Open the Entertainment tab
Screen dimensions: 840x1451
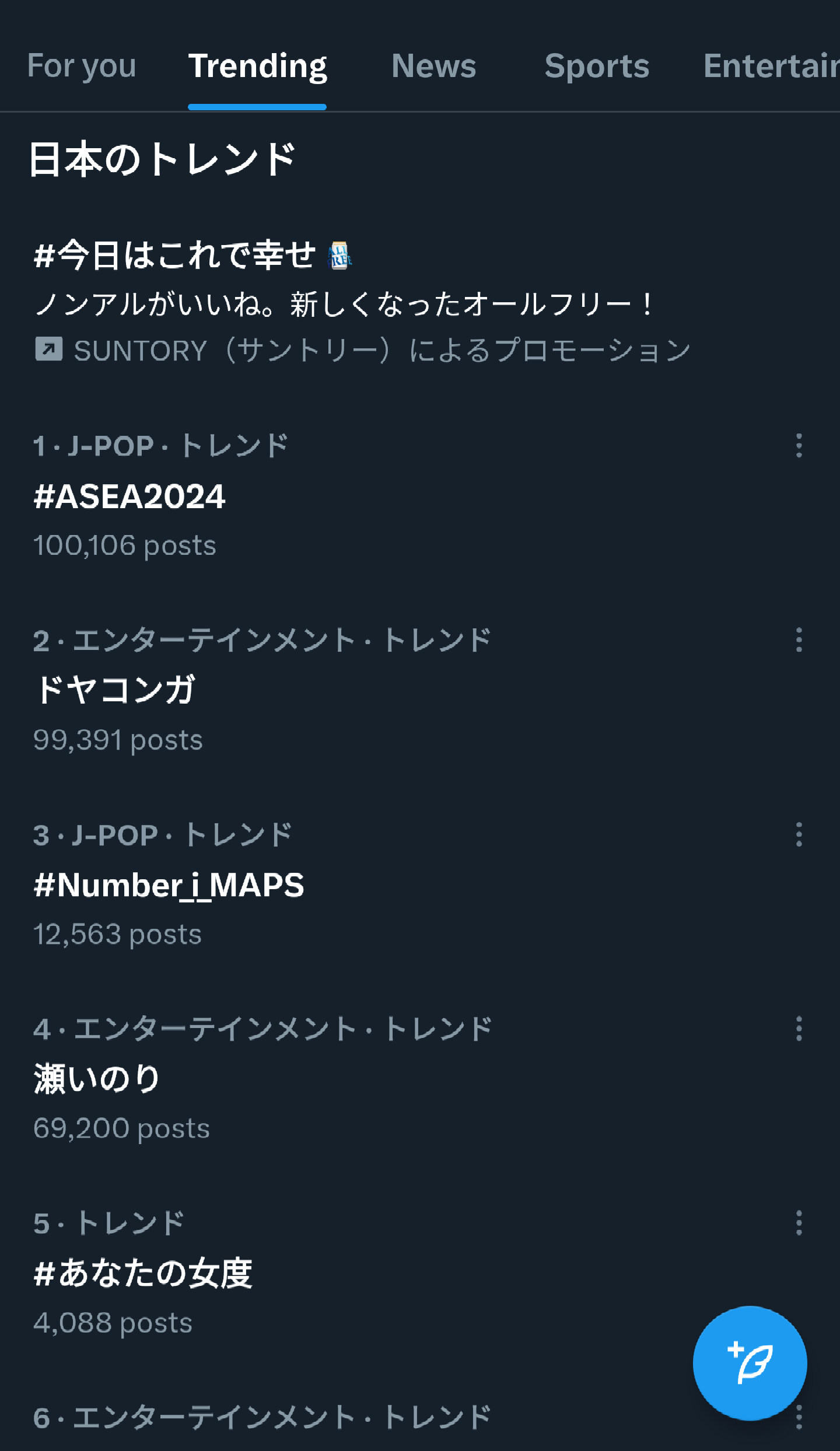(770, 65)
